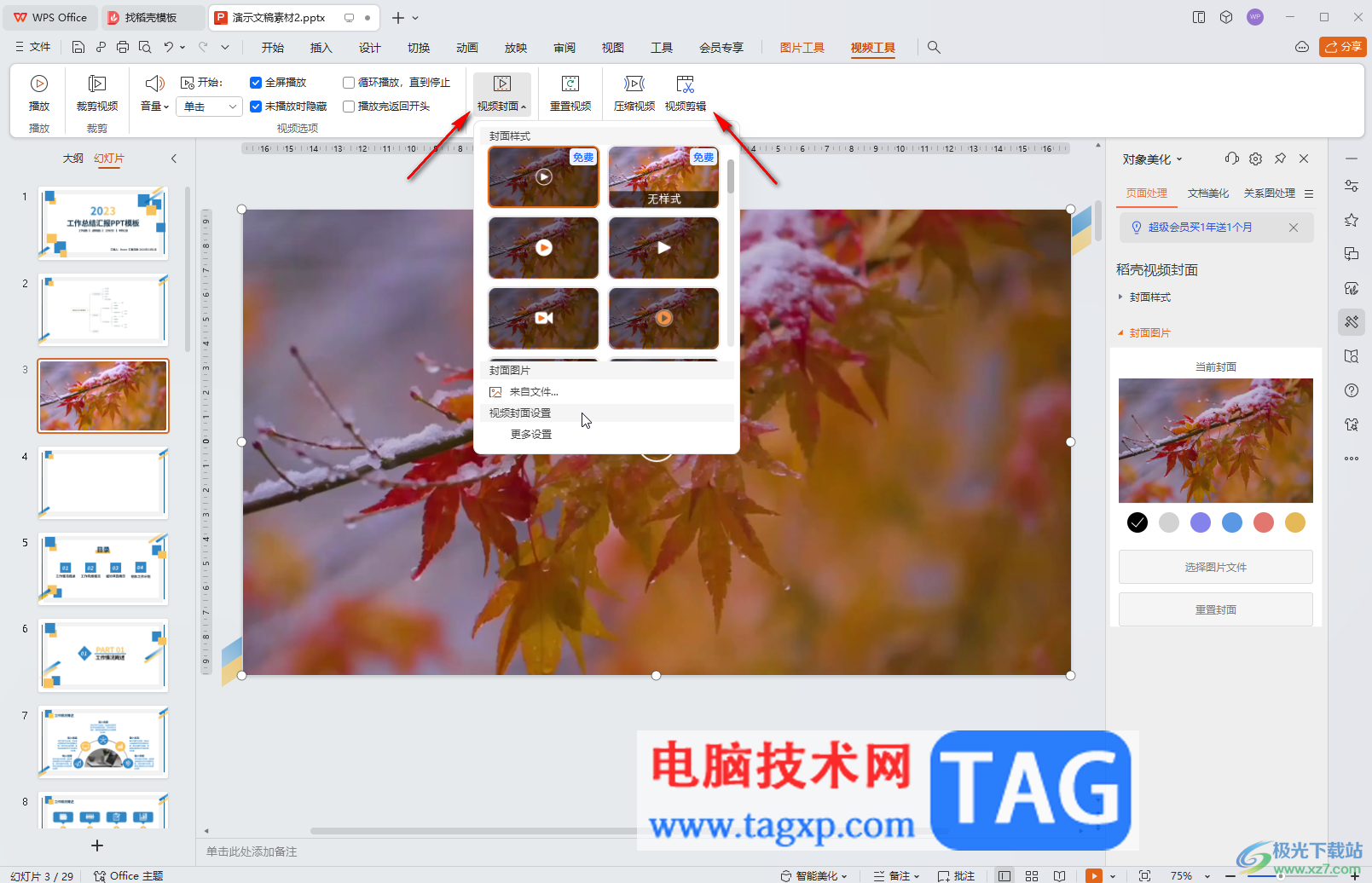Viewport: 1372px width, 883px height.
Task: Enable 播放完返回开头 checkbox
Action: click(348, 107)
